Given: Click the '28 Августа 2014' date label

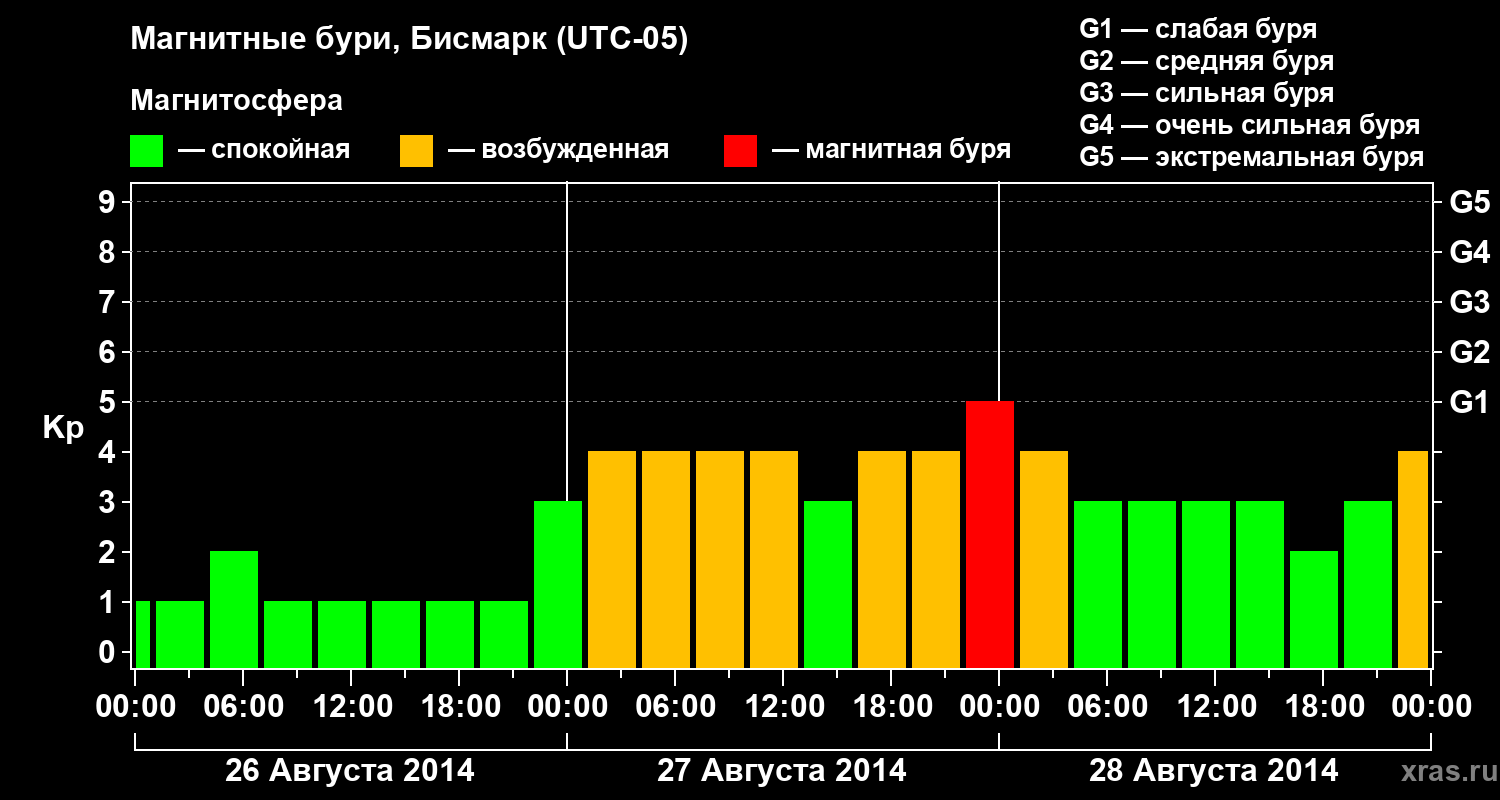Looking at the screenshot, I should pos(1214,771).
